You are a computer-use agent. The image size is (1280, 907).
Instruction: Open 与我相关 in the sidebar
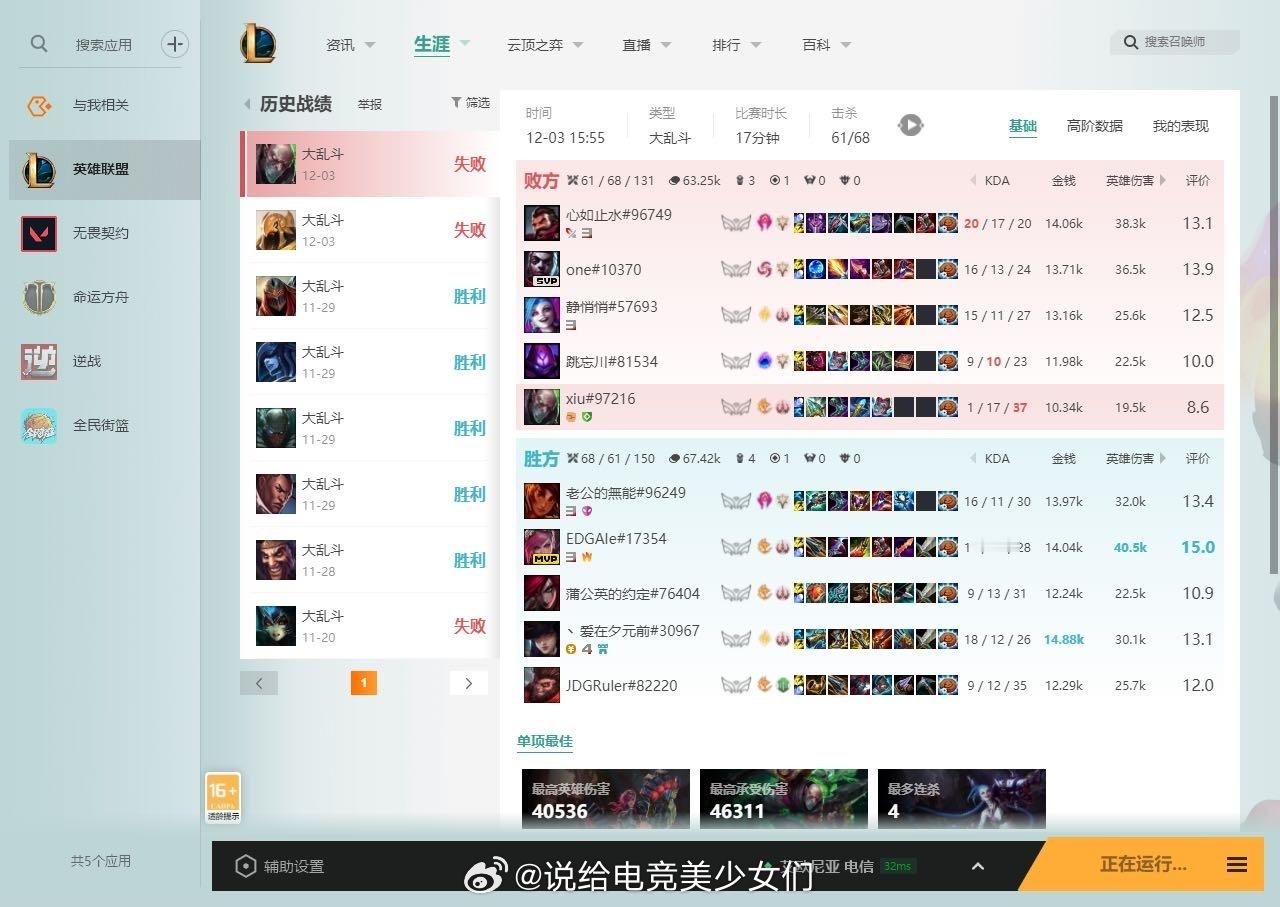[x=100, y=105]
